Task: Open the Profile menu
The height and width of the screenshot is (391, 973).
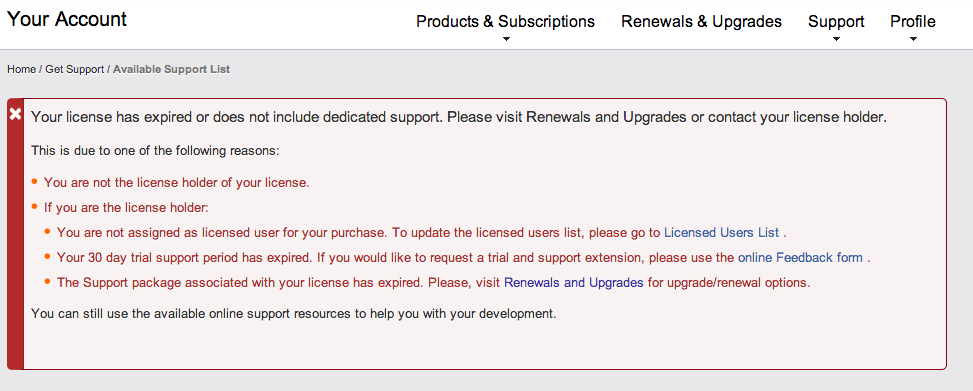Action: click(x=913, y=22)
